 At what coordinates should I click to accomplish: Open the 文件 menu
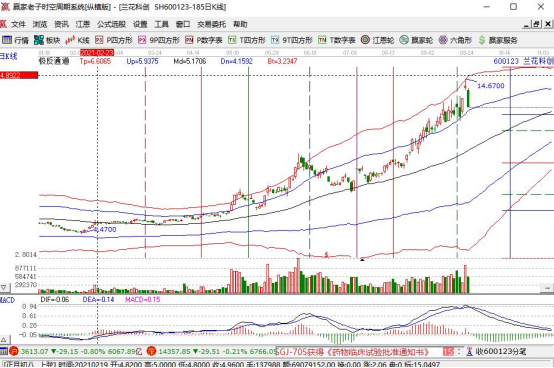click(x=18, y=24)
